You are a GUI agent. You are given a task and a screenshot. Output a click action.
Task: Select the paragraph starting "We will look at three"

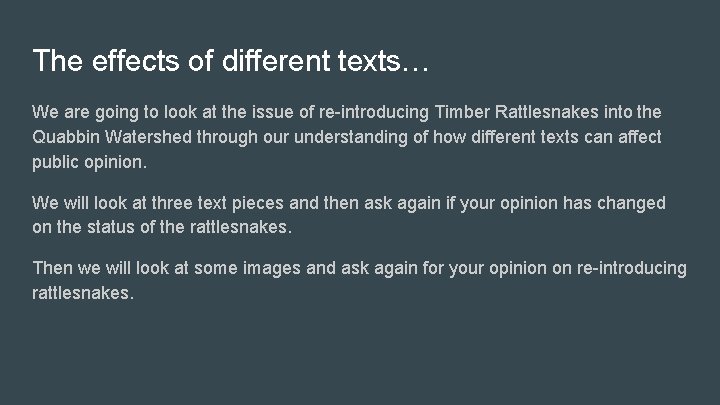349,215
